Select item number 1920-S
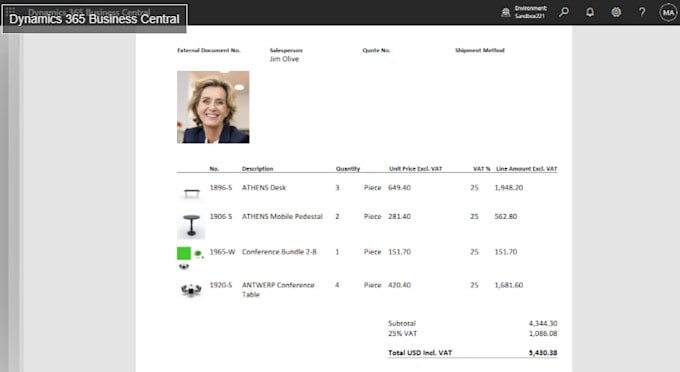 pyautogui.click(x=221, y=285)
